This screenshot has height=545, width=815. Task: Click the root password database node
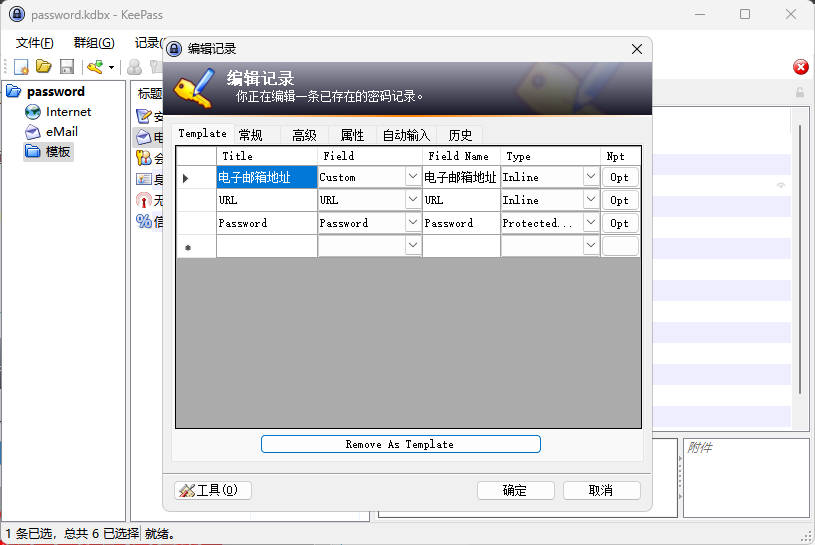(55, 92)
